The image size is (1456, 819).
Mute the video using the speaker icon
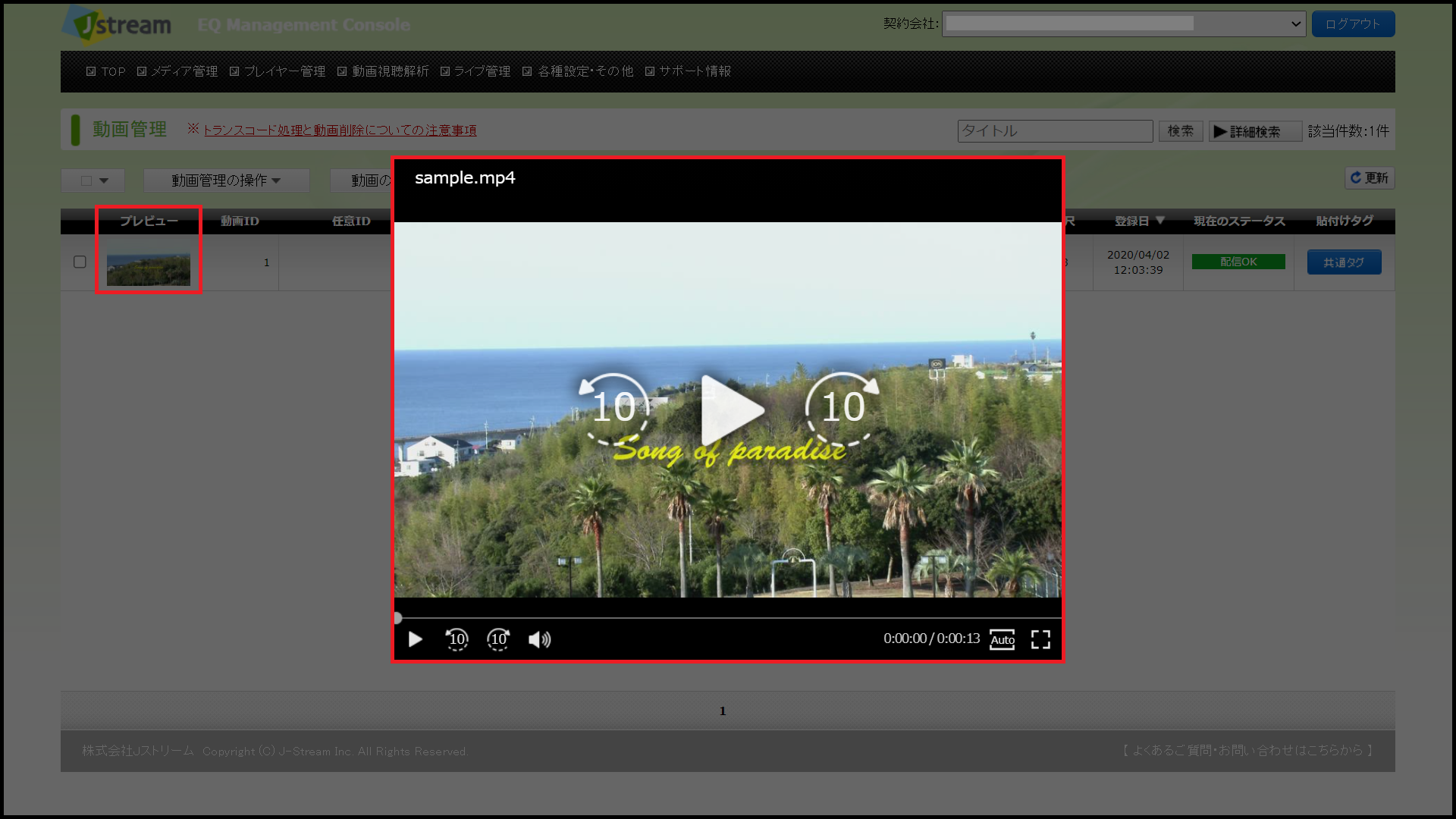(539, 639)
